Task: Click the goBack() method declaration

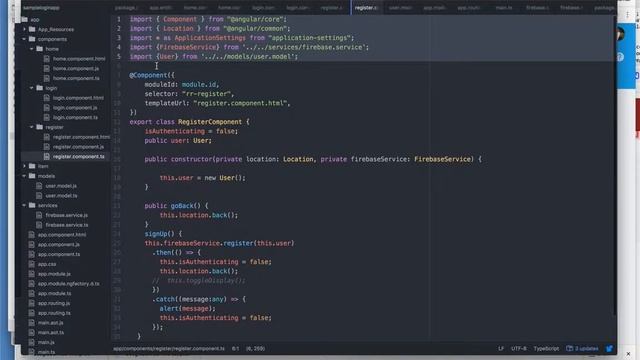Action: (x=176, y=206)
